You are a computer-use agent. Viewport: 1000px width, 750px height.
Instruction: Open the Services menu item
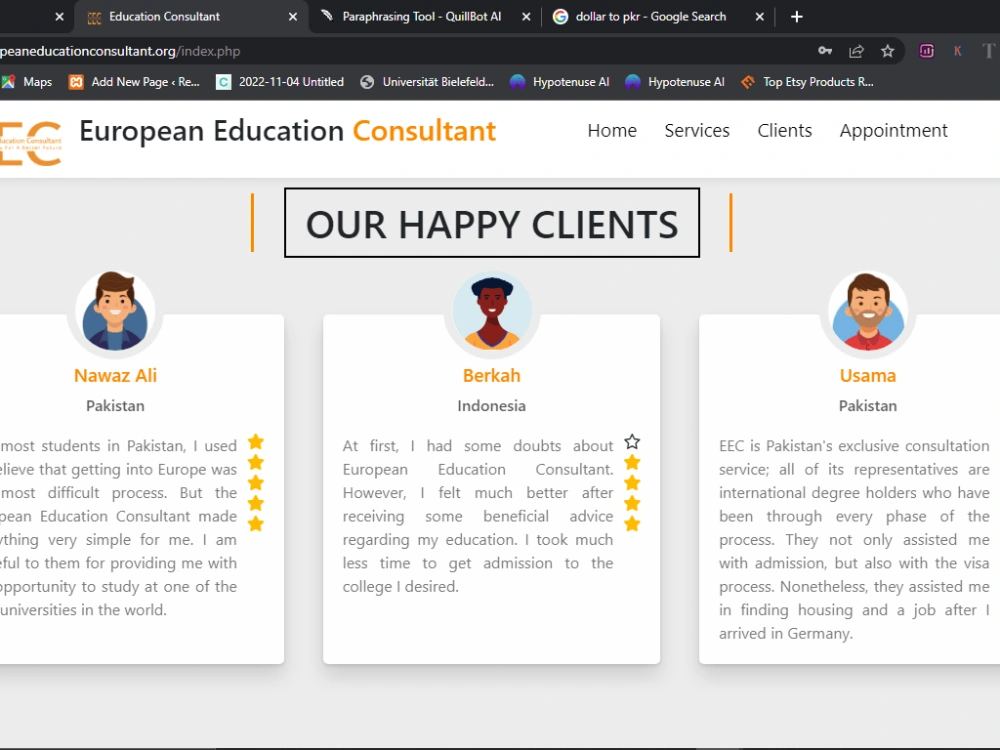pos(697,131)
